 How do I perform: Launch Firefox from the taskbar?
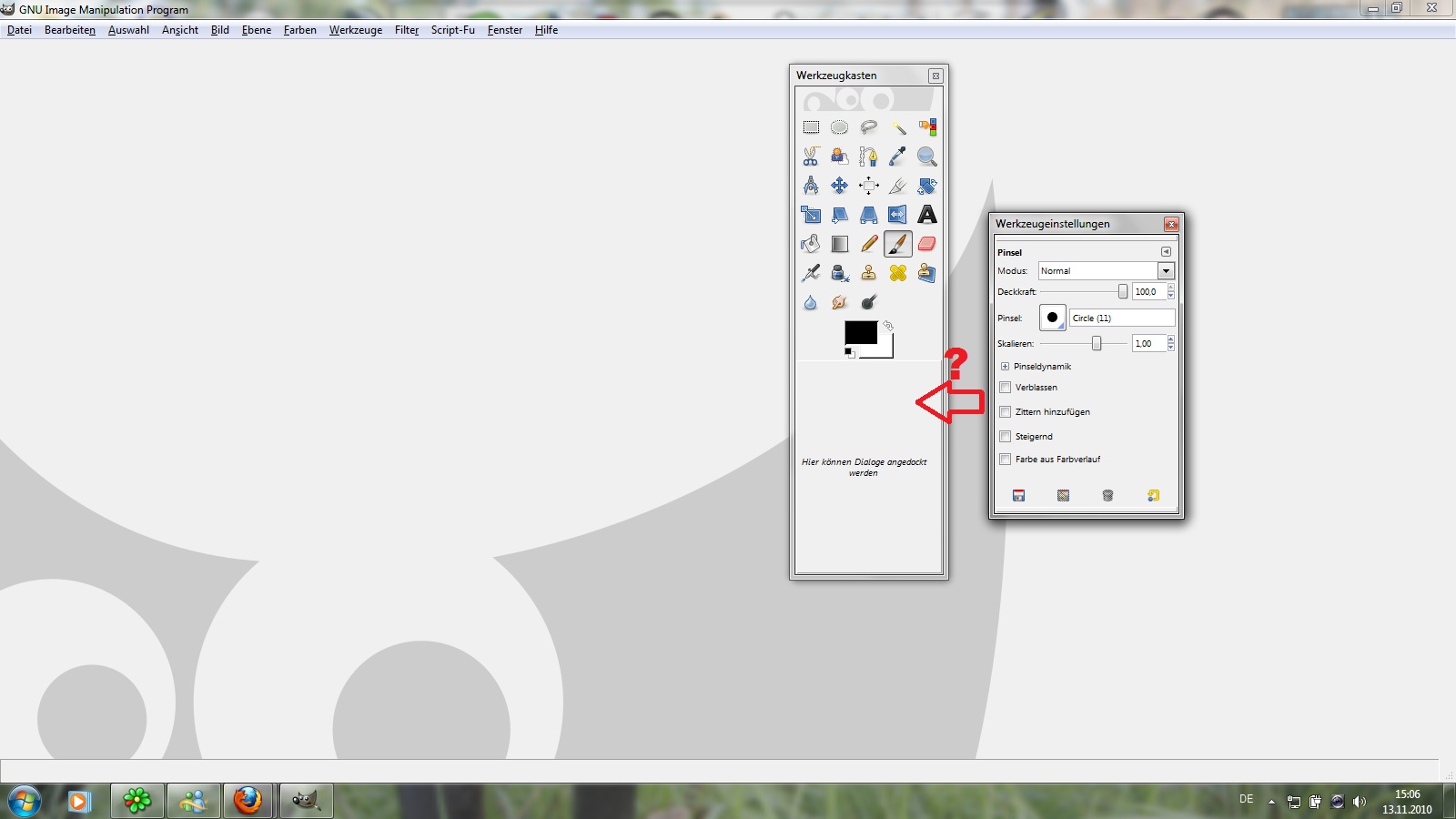248,801
